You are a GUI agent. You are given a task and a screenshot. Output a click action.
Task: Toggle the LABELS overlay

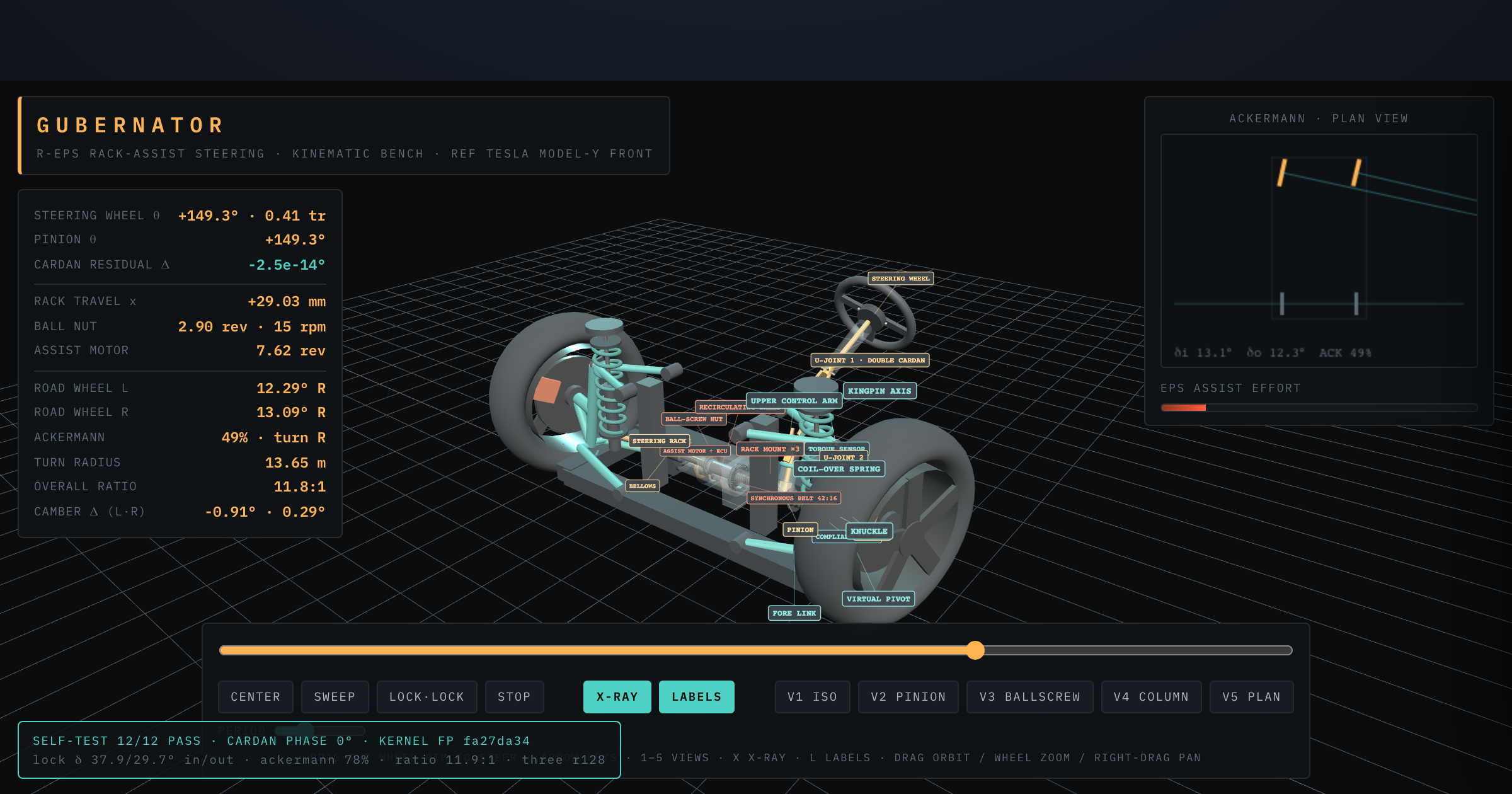pos(696,697)
